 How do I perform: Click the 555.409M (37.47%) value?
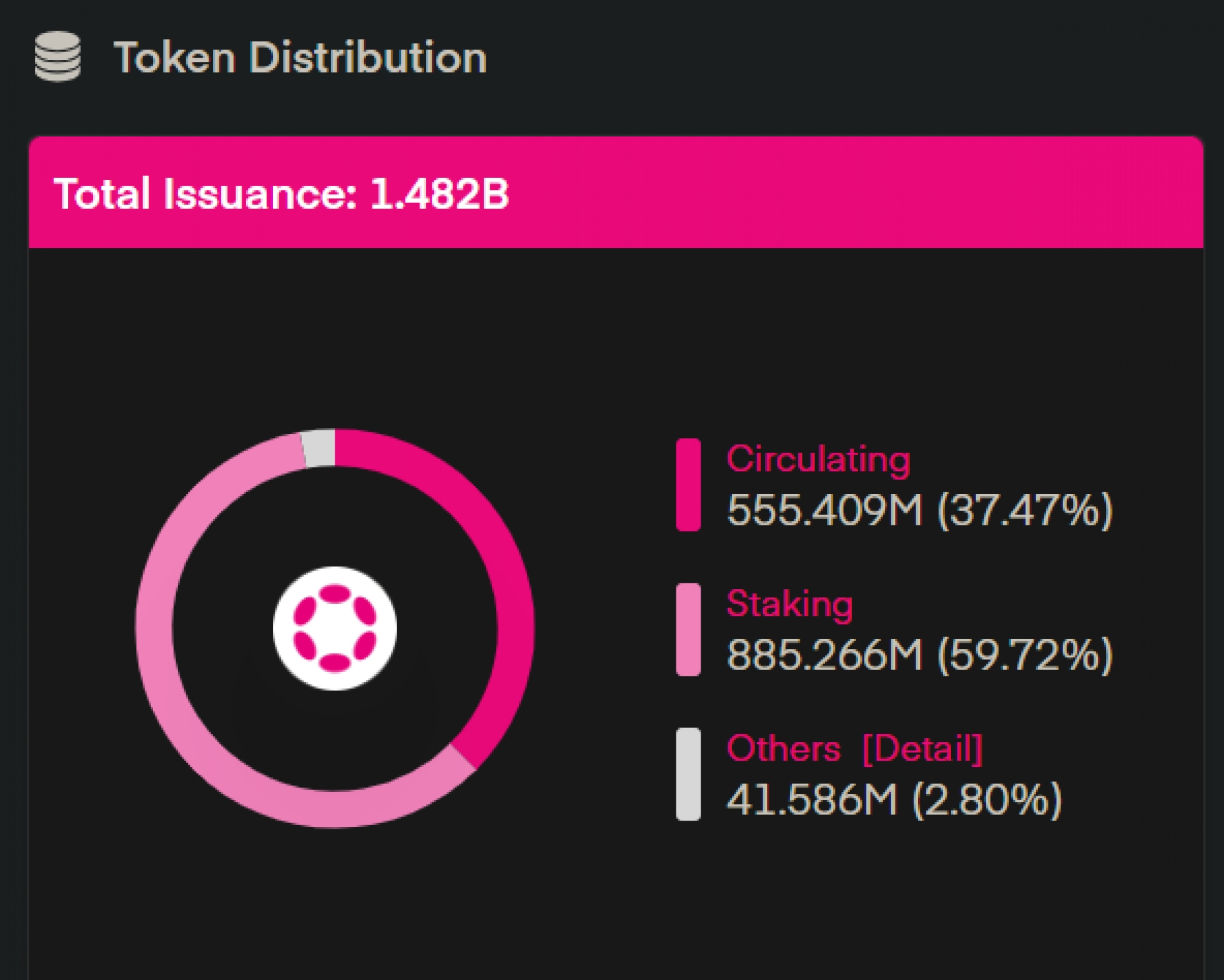click(x=919, y=510)
